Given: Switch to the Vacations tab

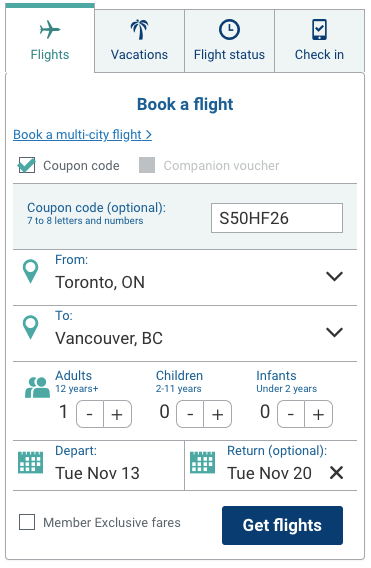Looking at the screenshot, I should [139, 41].
